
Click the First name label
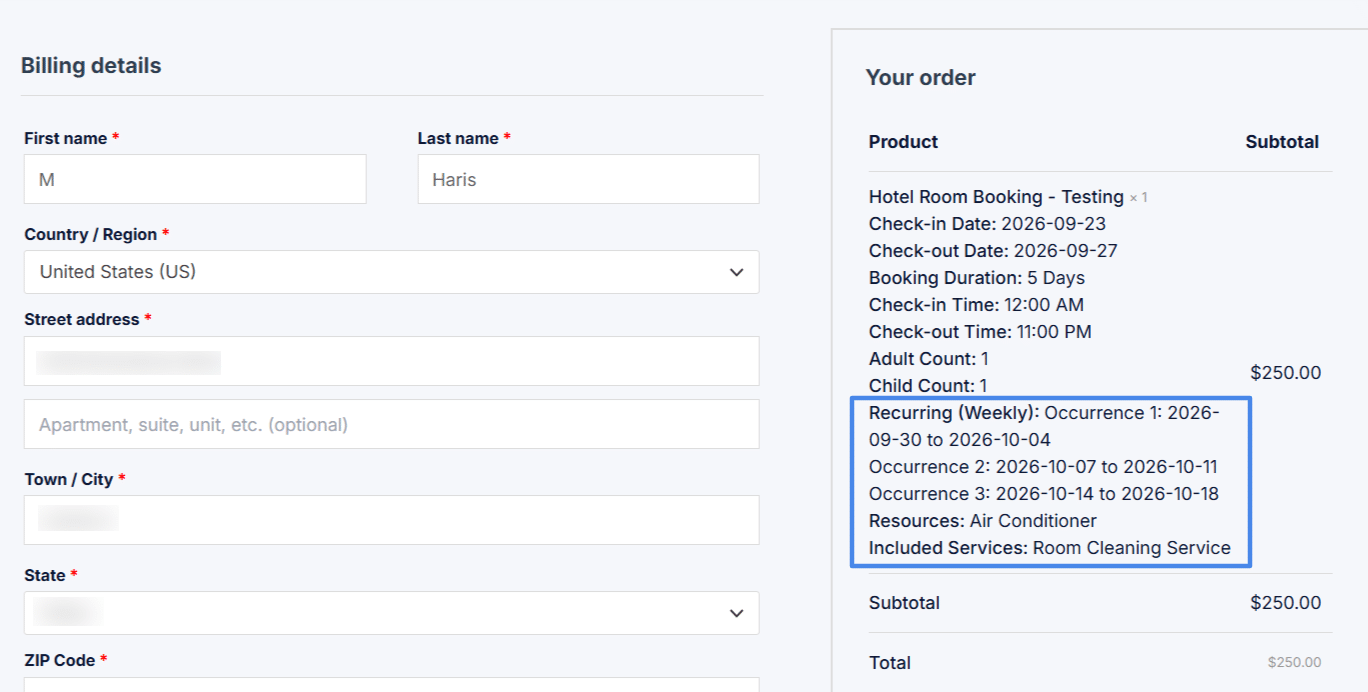pos(72,138)
